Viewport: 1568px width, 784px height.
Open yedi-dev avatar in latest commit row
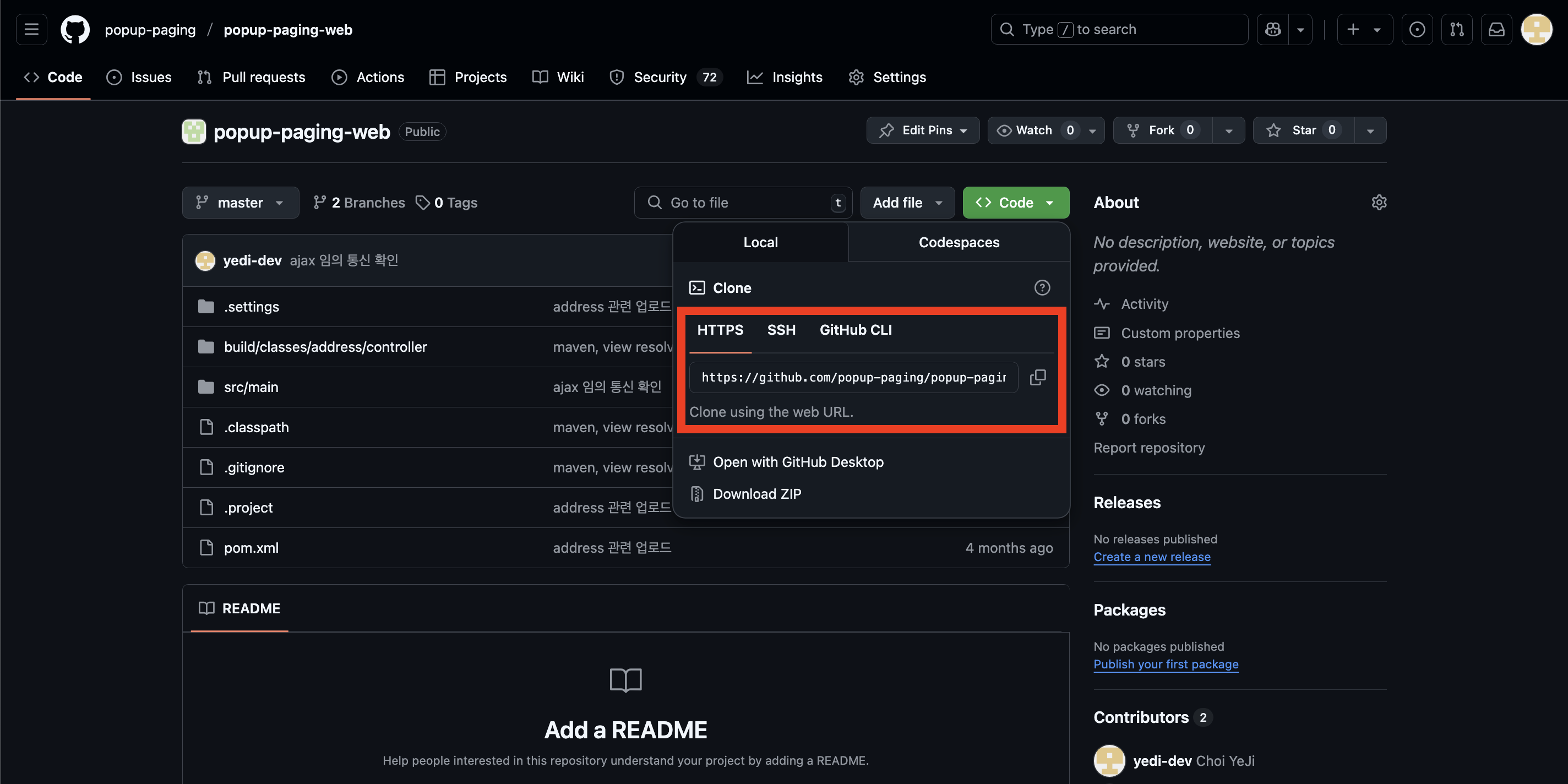click(205, 260)
